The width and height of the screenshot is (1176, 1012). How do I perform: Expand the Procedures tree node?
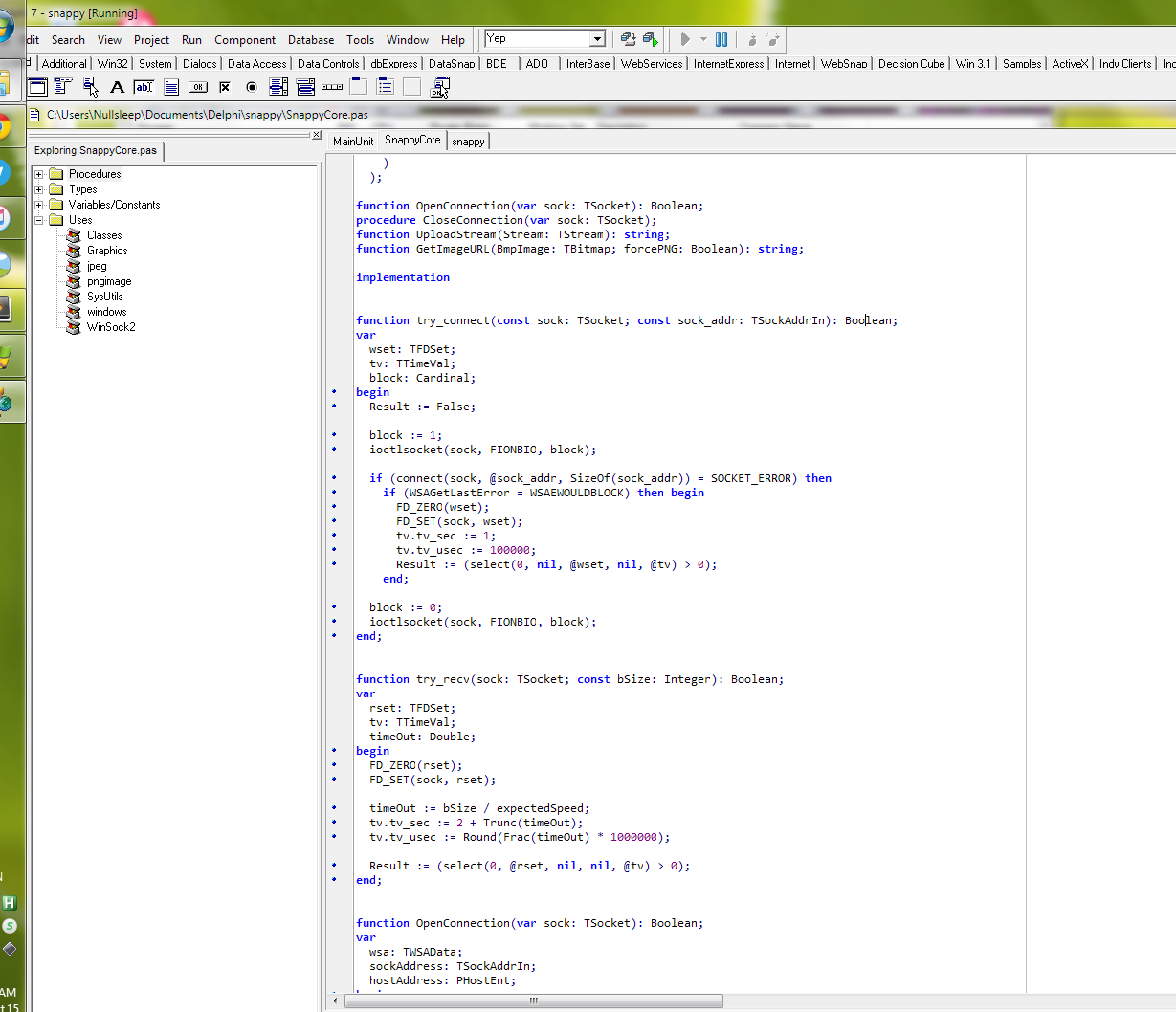(39, 174)
